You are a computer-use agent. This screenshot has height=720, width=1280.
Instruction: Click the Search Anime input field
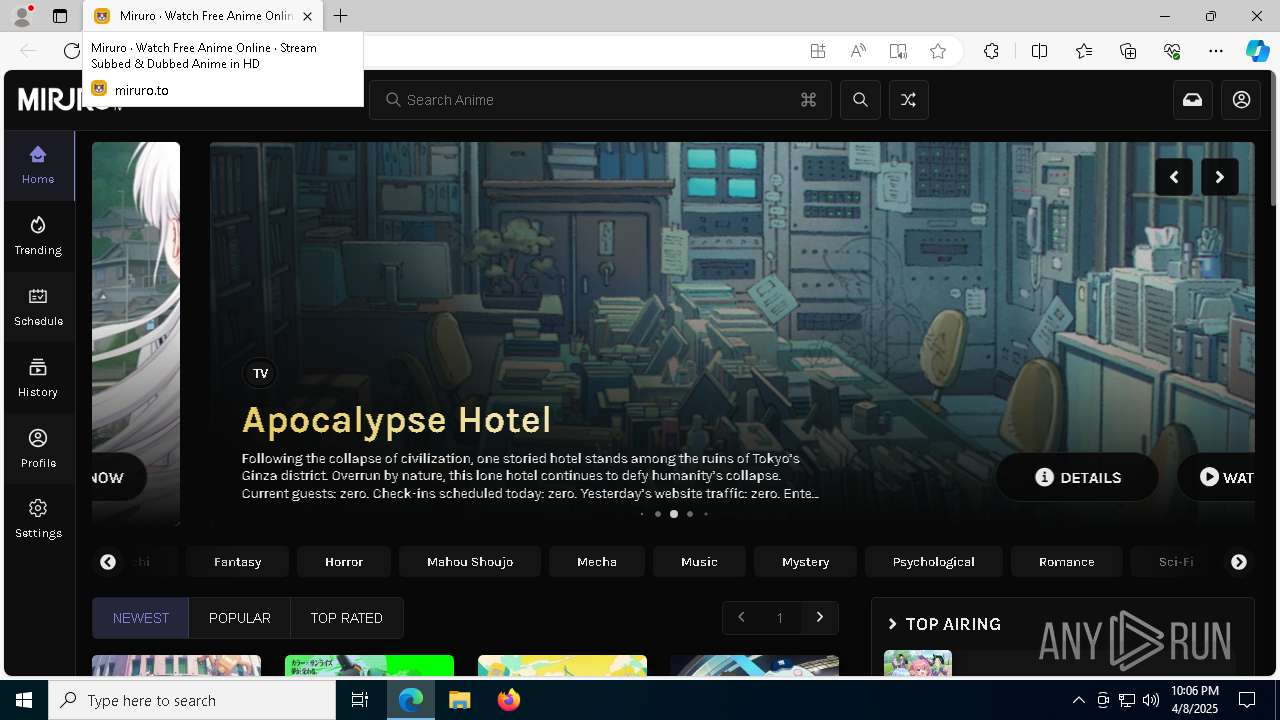[x=600, y=100]
